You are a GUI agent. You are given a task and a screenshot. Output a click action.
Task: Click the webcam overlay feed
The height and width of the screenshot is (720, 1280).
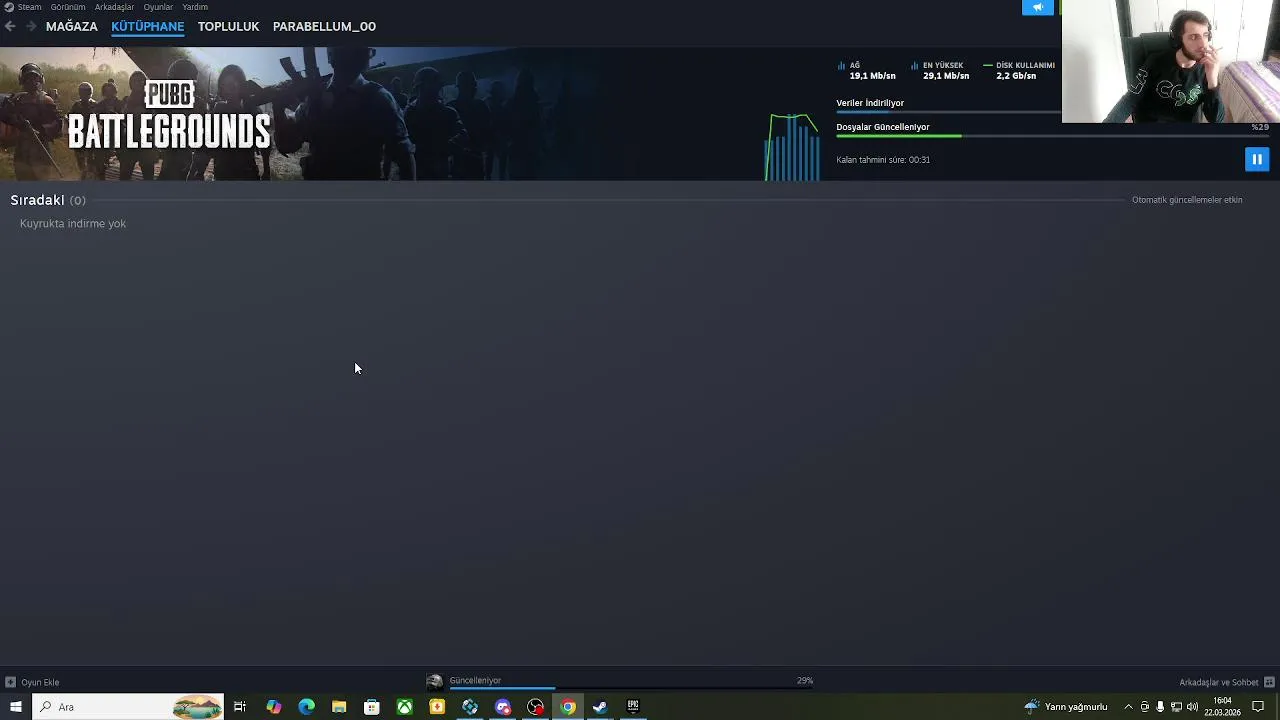pos(1170,61)
